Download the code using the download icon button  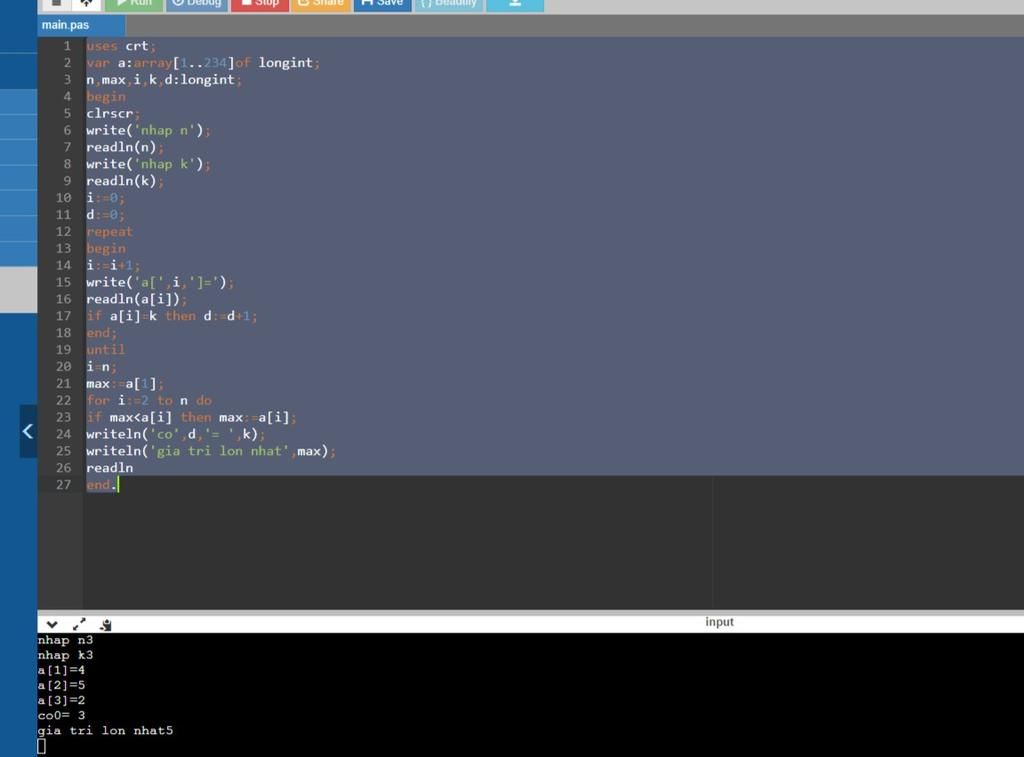[515, 5]
